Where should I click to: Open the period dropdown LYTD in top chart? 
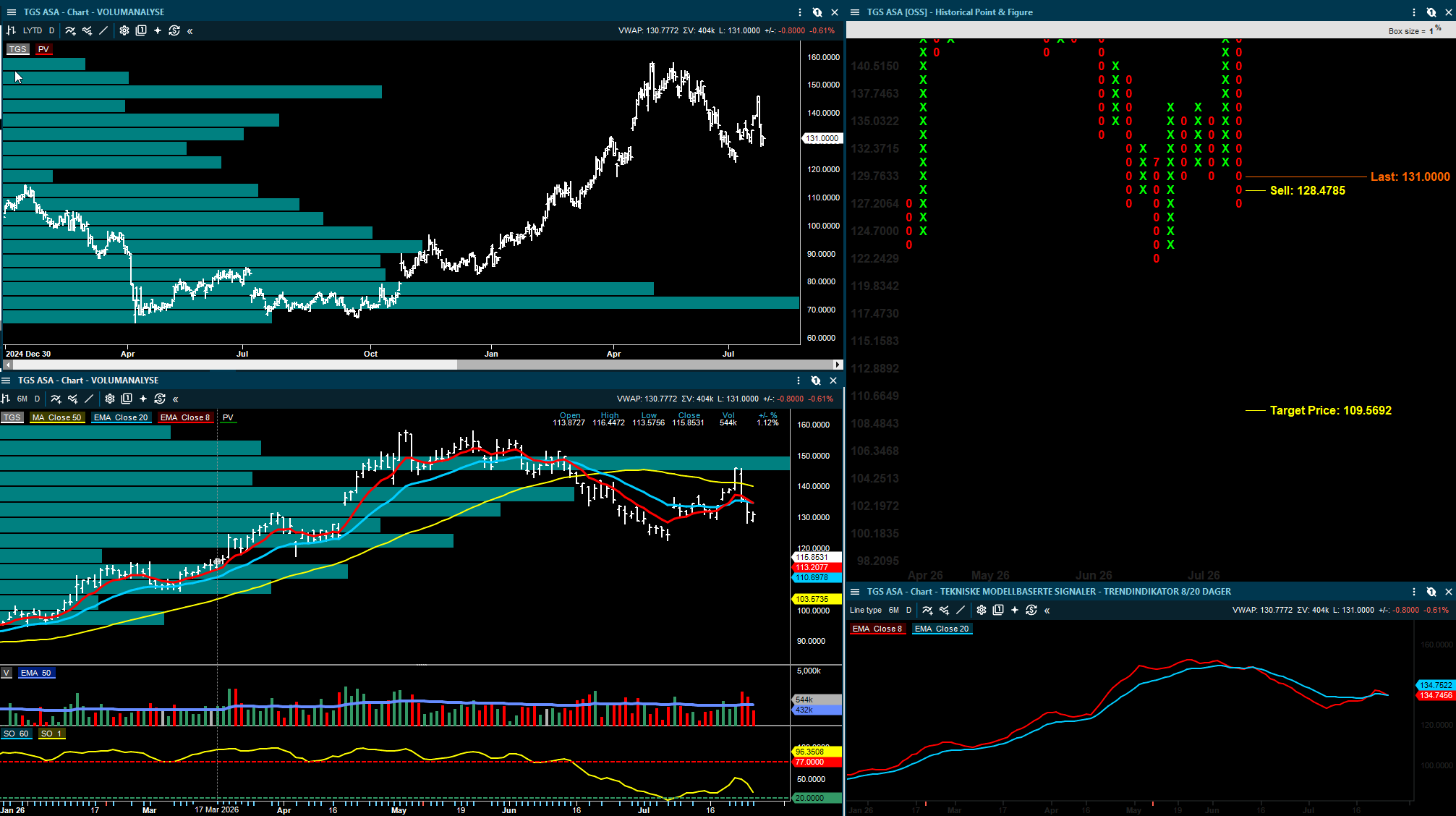pyautogui.click(x=33, y=30)
